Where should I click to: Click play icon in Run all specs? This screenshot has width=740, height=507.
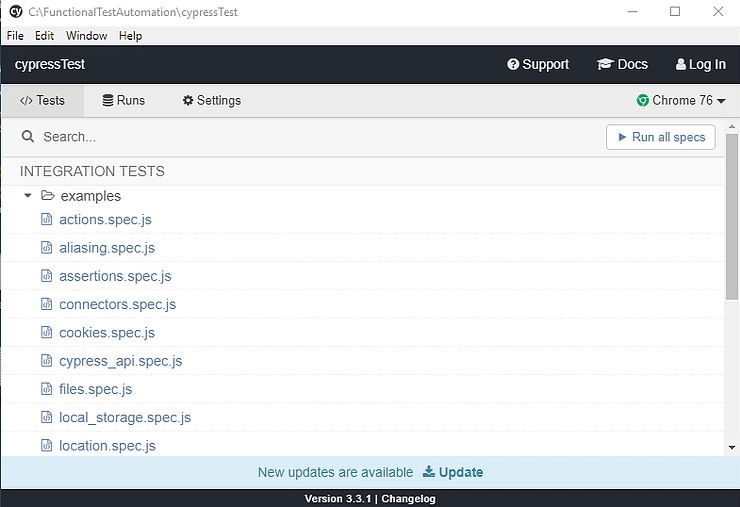(622, 137)
